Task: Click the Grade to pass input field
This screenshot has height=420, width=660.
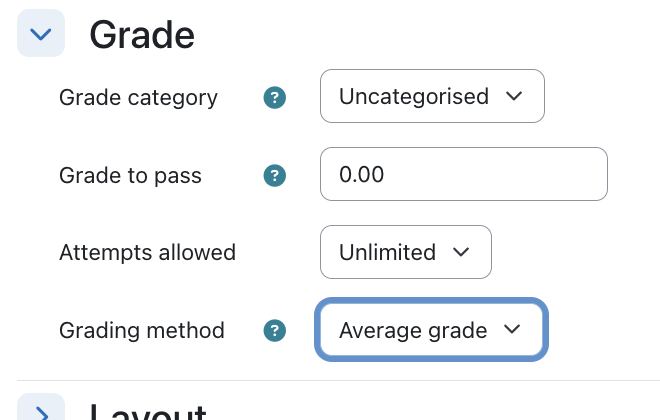Action: [x=464, y=174]
